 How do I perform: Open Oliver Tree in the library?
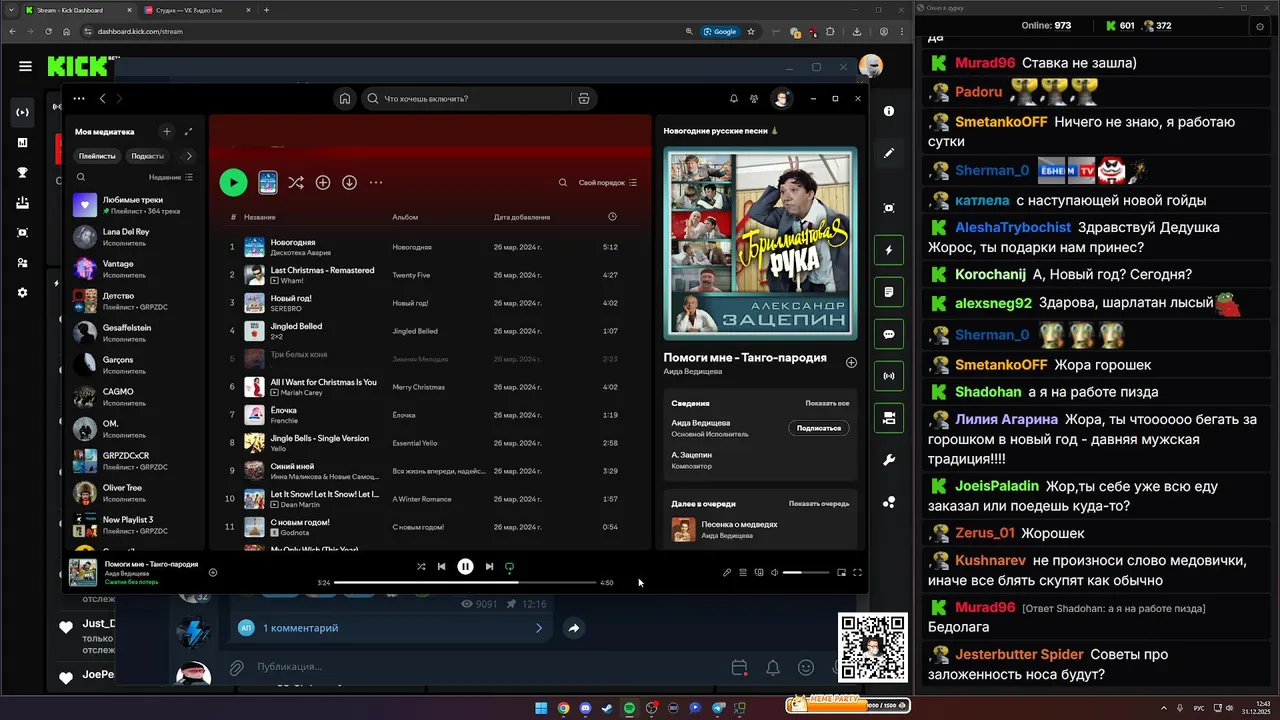tap(135, 493)
